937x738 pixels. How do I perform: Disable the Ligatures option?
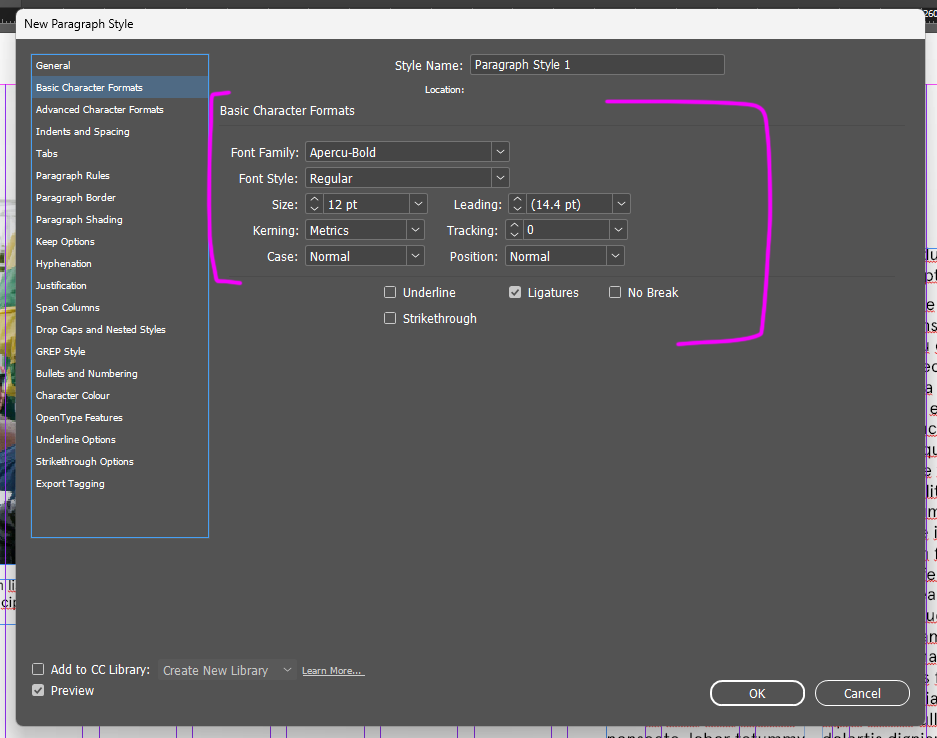pyautogui.click(x=514, y=292)
